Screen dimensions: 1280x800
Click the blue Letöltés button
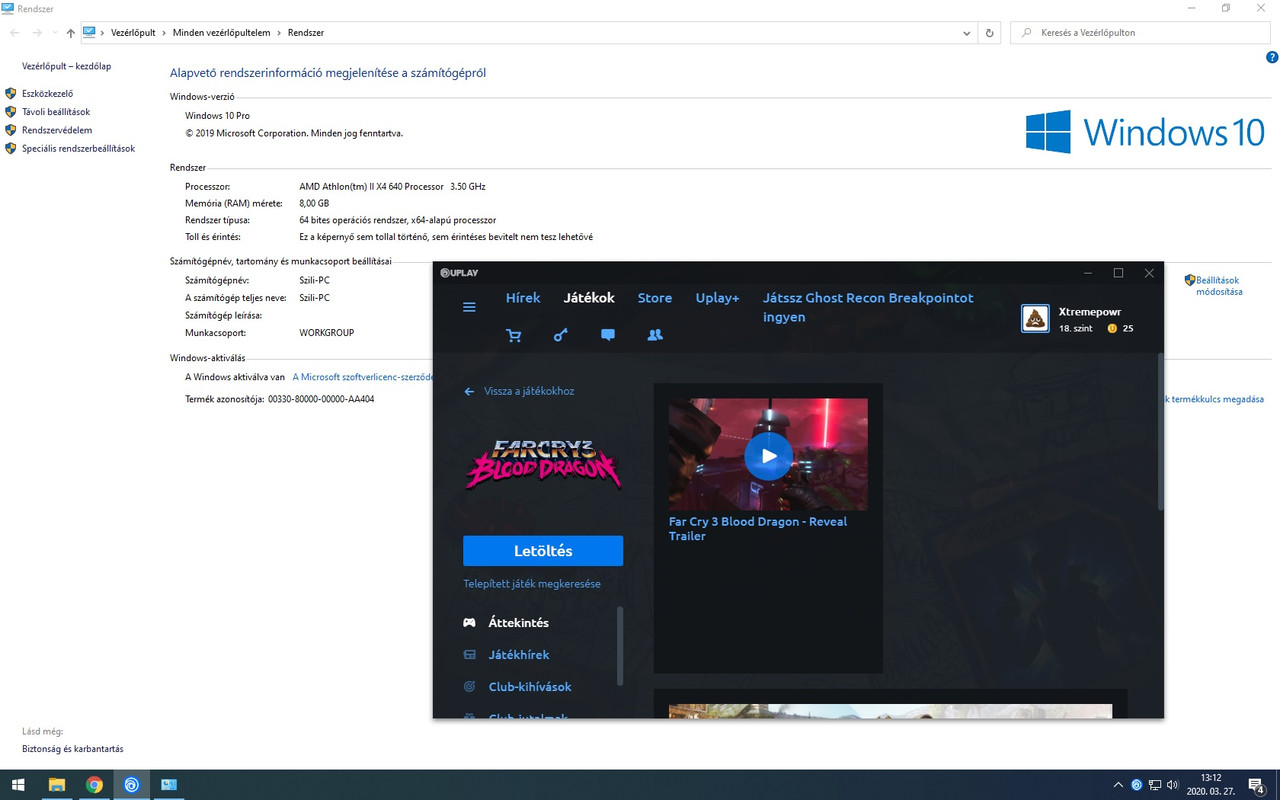pyautogui.click(x=543, y=551)
